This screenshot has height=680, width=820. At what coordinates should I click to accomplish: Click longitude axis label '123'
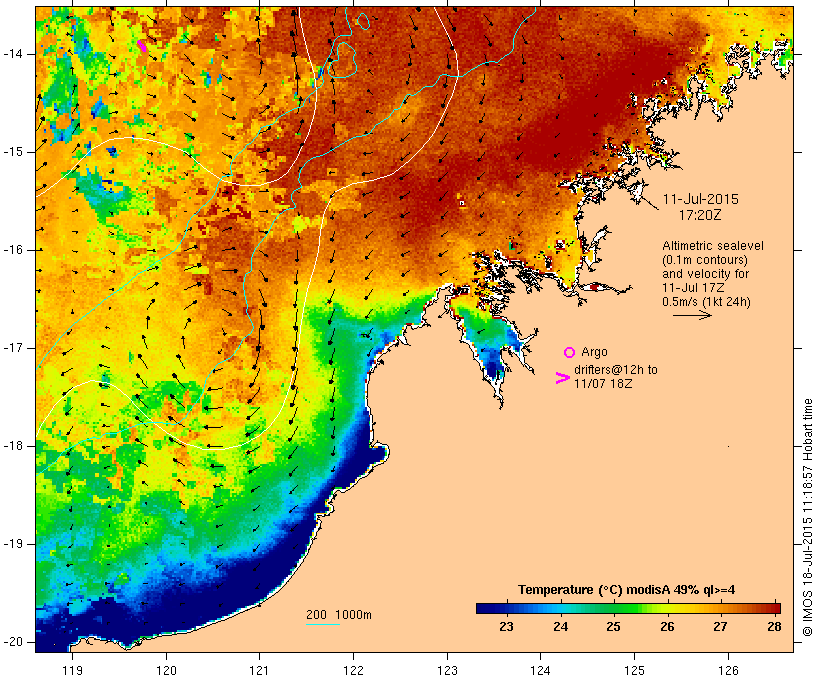447,670
